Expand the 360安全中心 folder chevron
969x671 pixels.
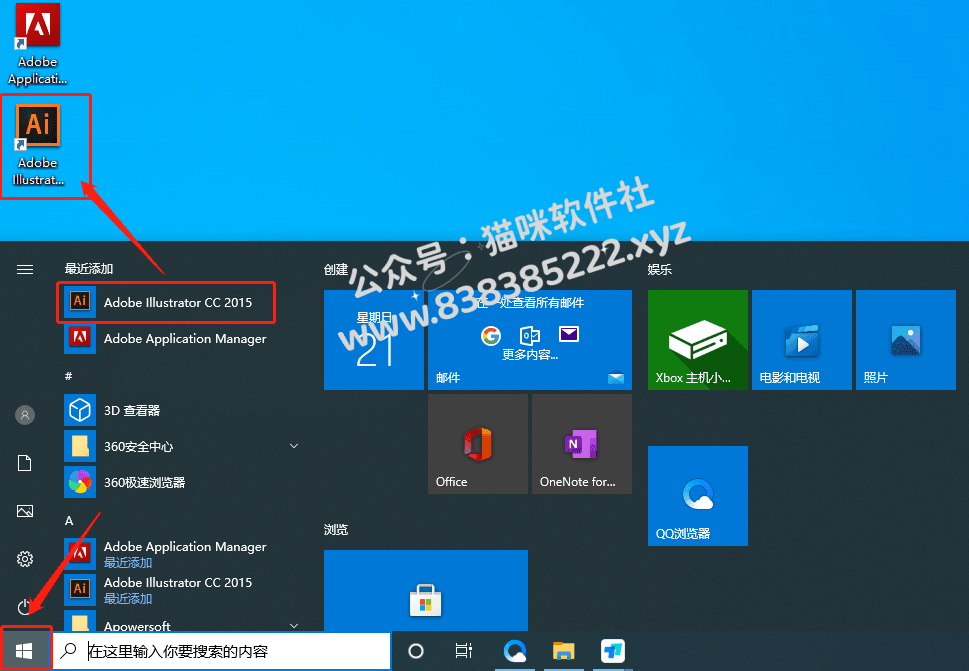point(294,446)
